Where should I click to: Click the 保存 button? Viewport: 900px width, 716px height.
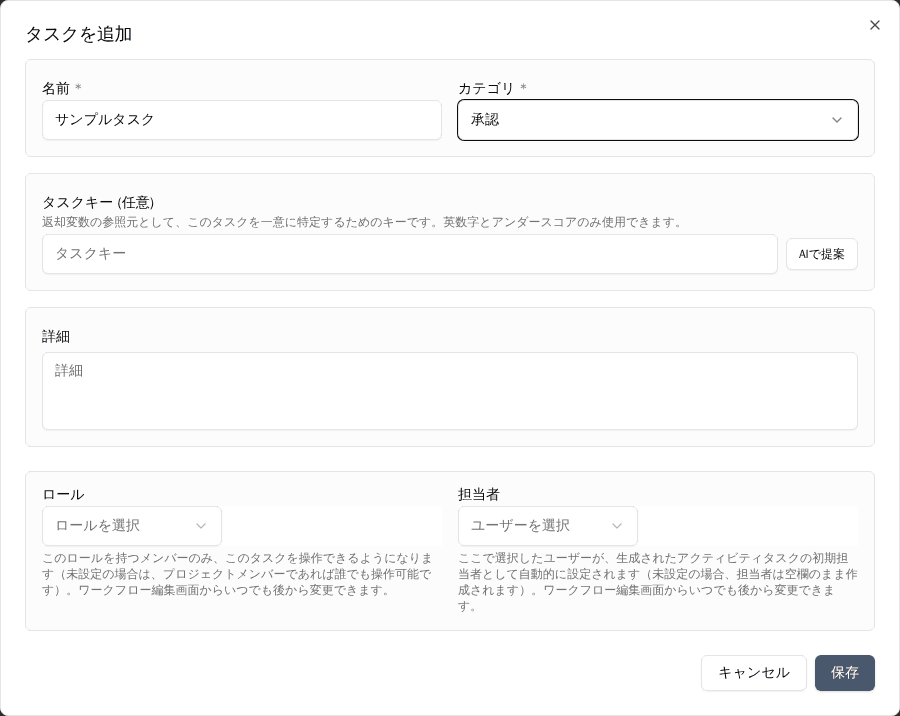(x=844, y=673)
